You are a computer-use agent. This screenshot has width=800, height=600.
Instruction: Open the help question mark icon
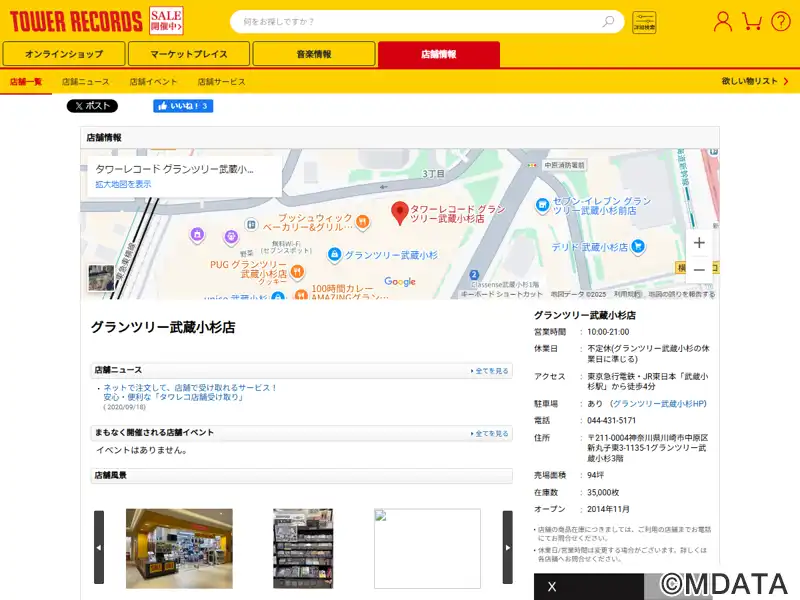click(781, 21)
